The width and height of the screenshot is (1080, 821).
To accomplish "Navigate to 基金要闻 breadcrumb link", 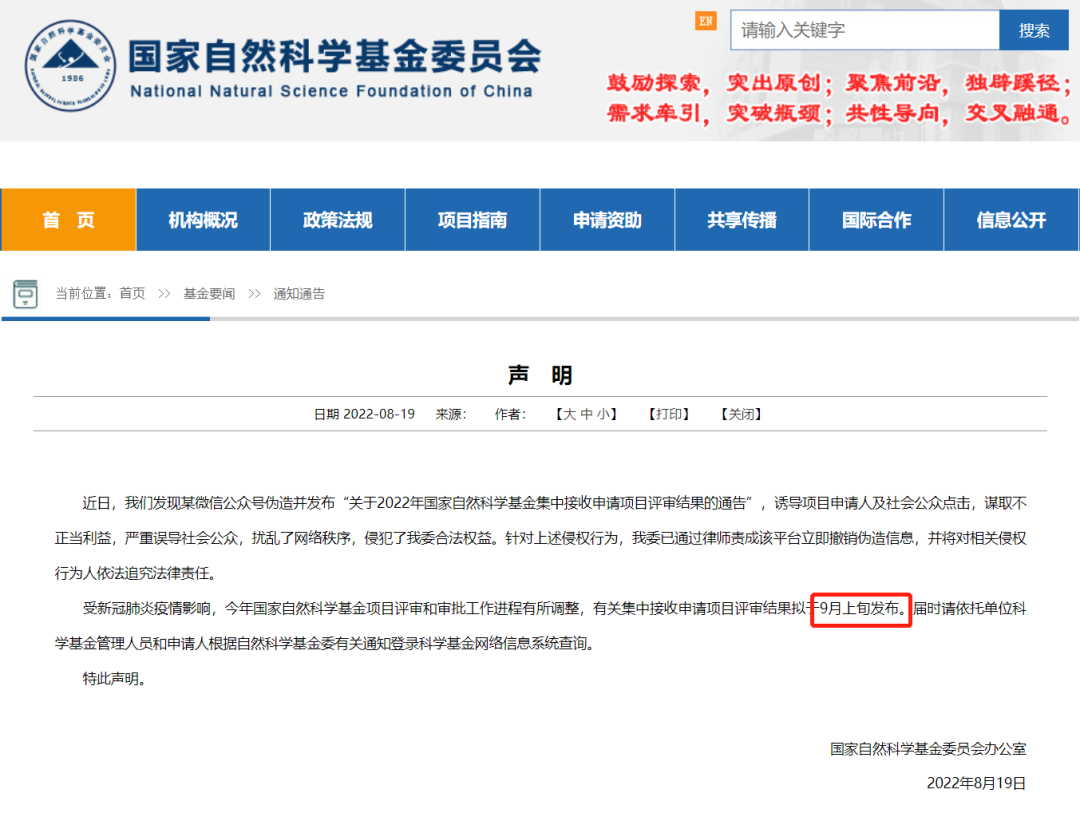I will point(209,293).
